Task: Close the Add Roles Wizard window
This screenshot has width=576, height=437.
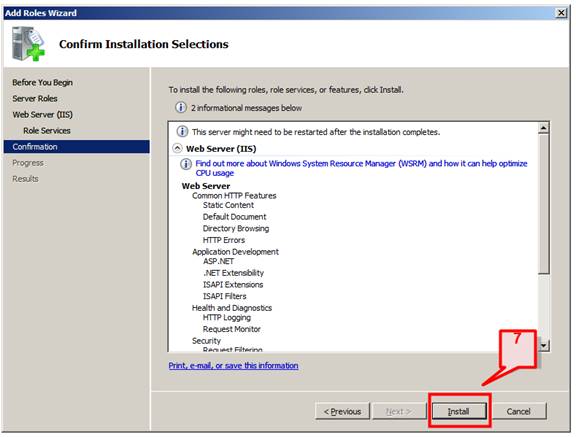Action: (x=561, y=13)
